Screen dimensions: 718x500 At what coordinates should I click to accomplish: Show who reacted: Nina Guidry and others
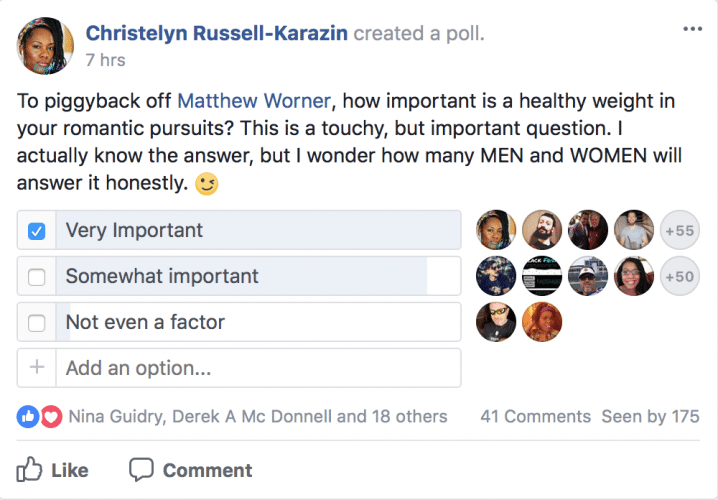(258, 416)
